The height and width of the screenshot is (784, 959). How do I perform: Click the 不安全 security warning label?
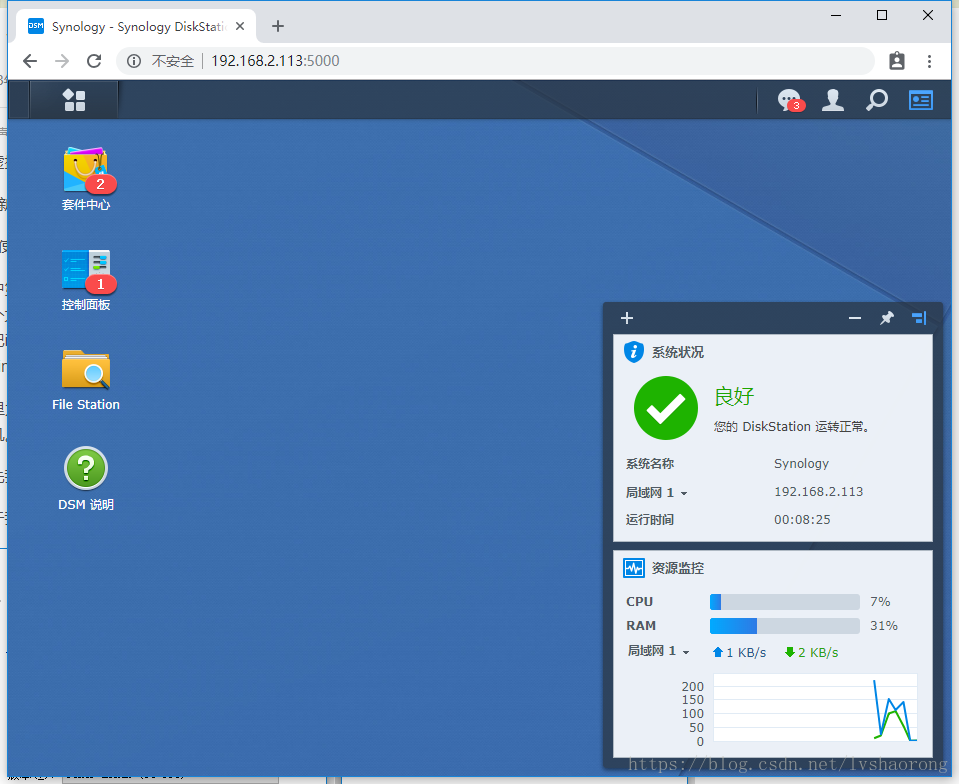click(x=172, y=61)
